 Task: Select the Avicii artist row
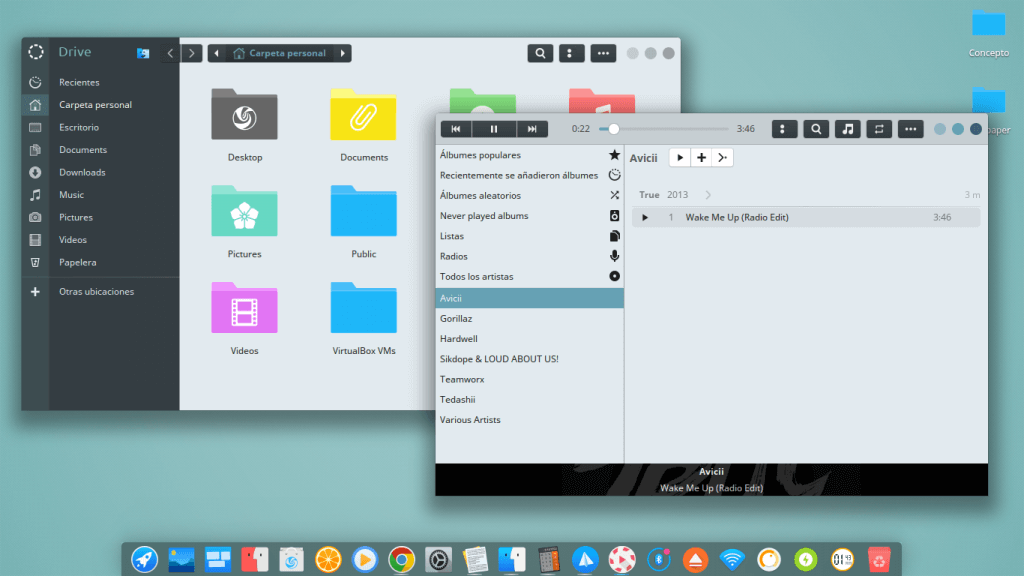[530, 298]
